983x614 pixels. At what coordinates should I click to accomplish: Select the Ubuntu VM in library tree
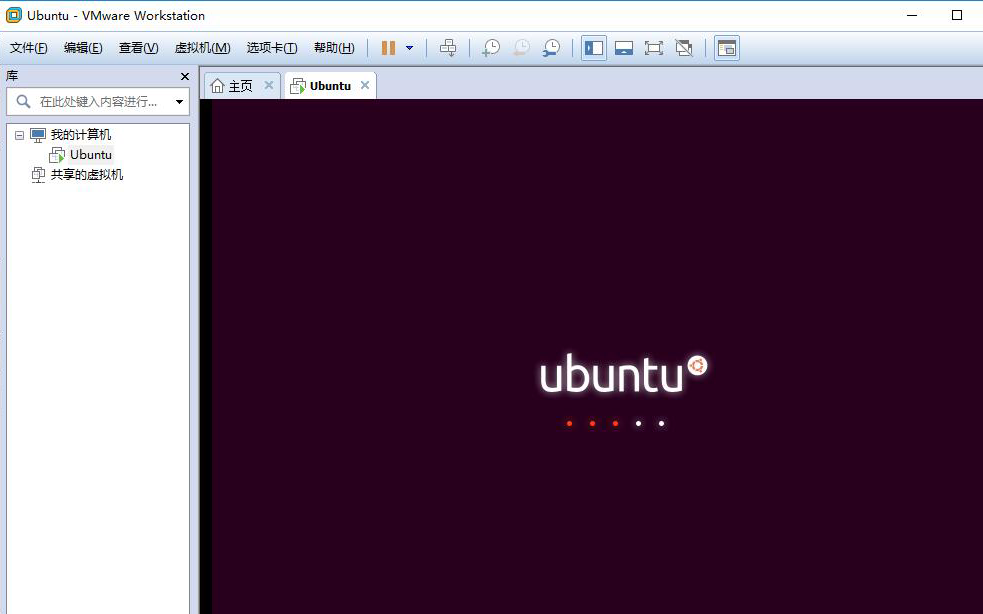pos(91,154)
